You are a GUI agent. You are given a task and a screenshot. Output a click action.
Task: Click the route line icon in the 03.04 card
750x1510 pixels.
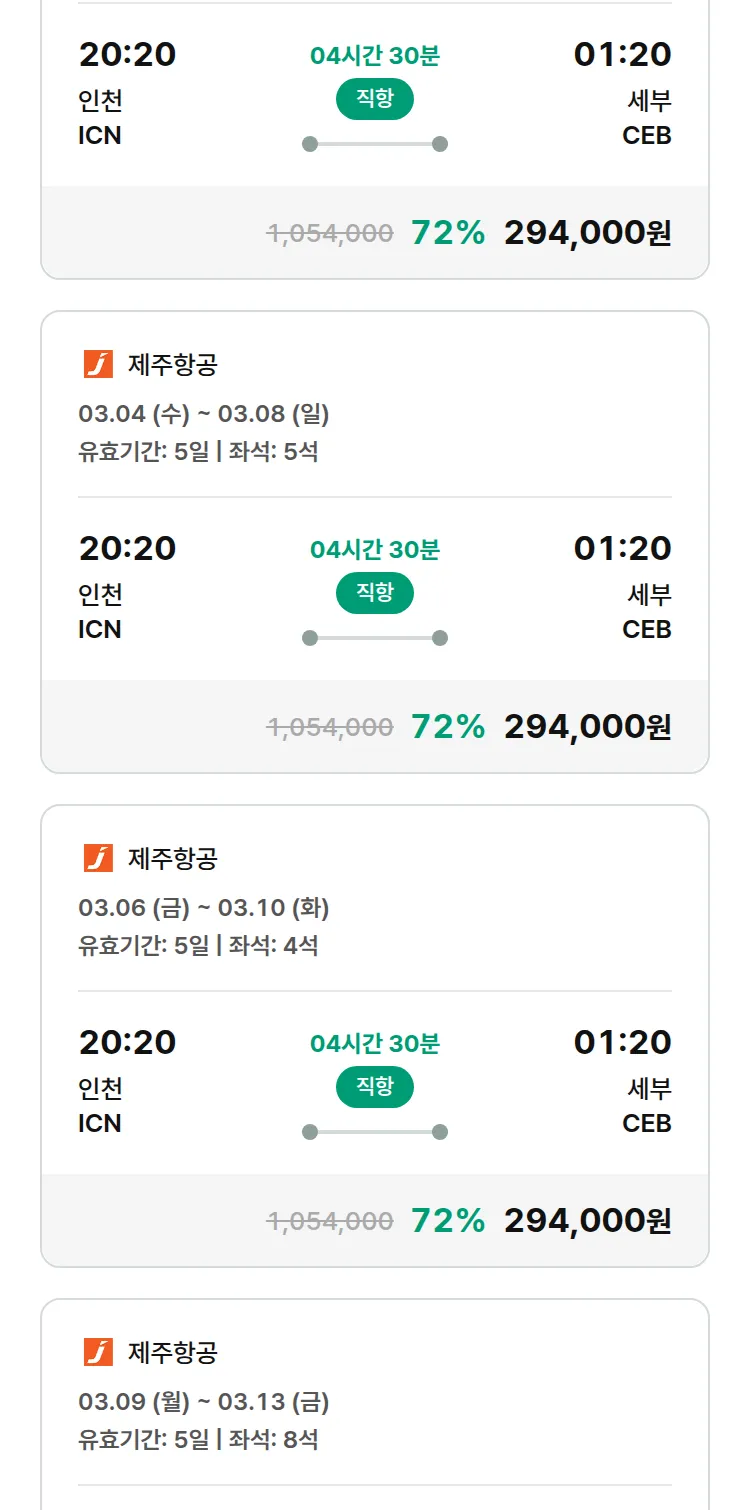(375, 638)
